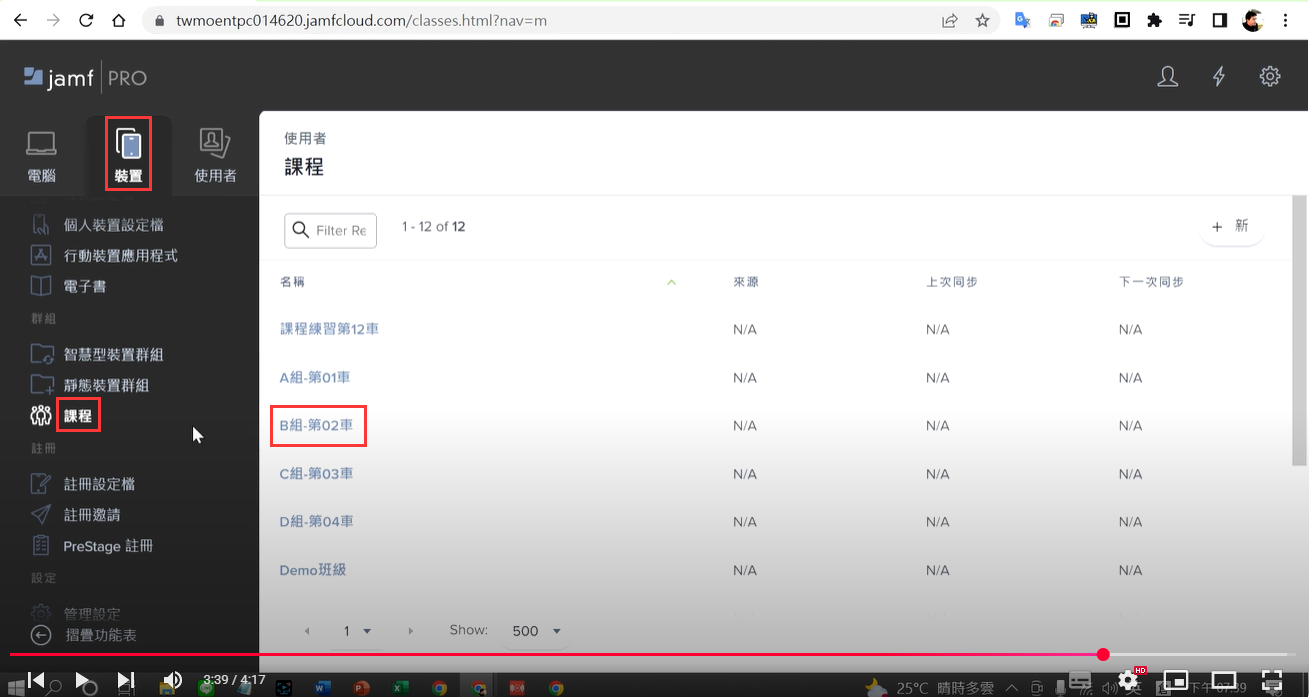
Task: Click the Jamf Pro user account icon
Action: coord(1167,77)
